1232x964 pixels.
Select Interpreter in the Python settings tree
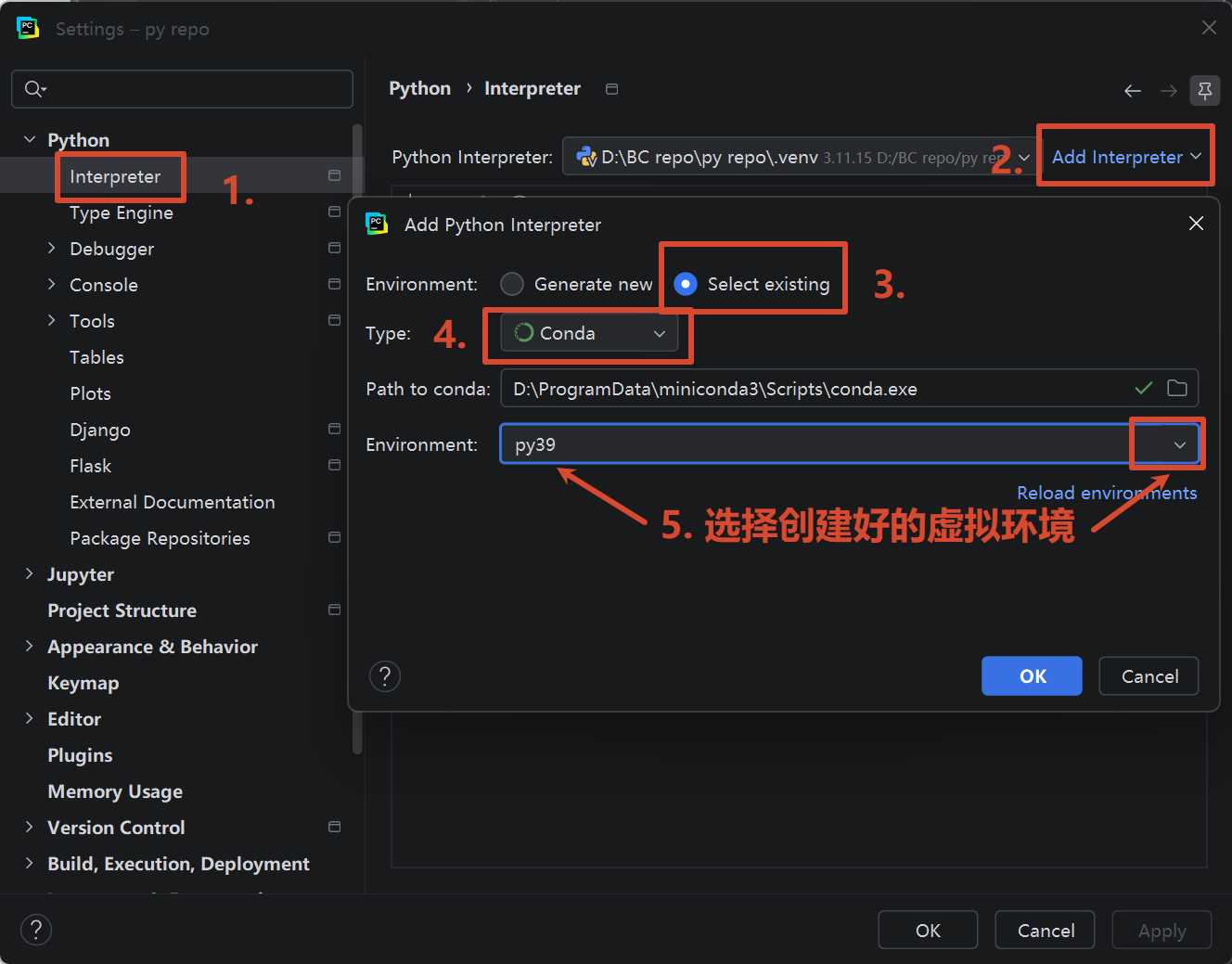click(115, 176)
